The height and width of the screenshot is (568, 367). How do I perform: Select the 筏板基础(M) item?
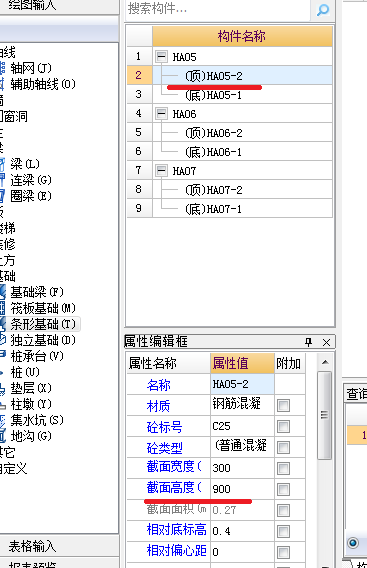coord(42,308)
